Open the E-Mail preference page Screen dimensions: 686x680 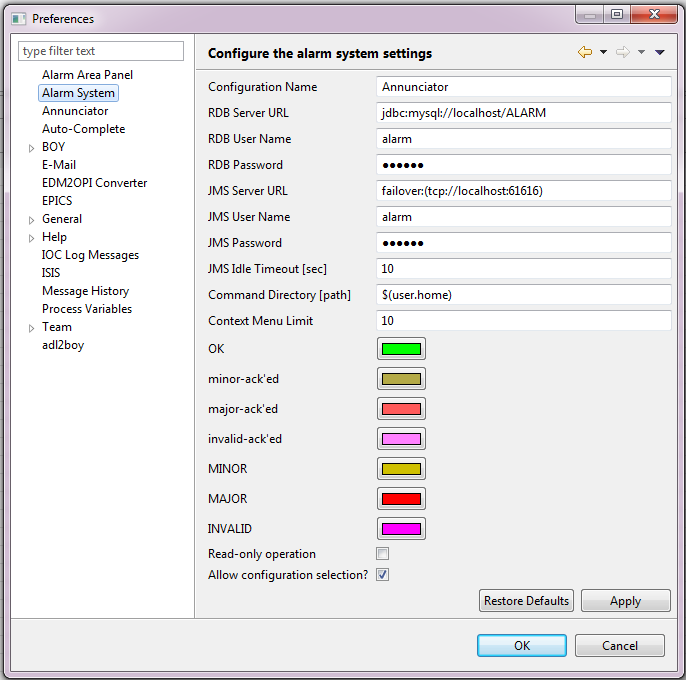[x=59, y=165]
